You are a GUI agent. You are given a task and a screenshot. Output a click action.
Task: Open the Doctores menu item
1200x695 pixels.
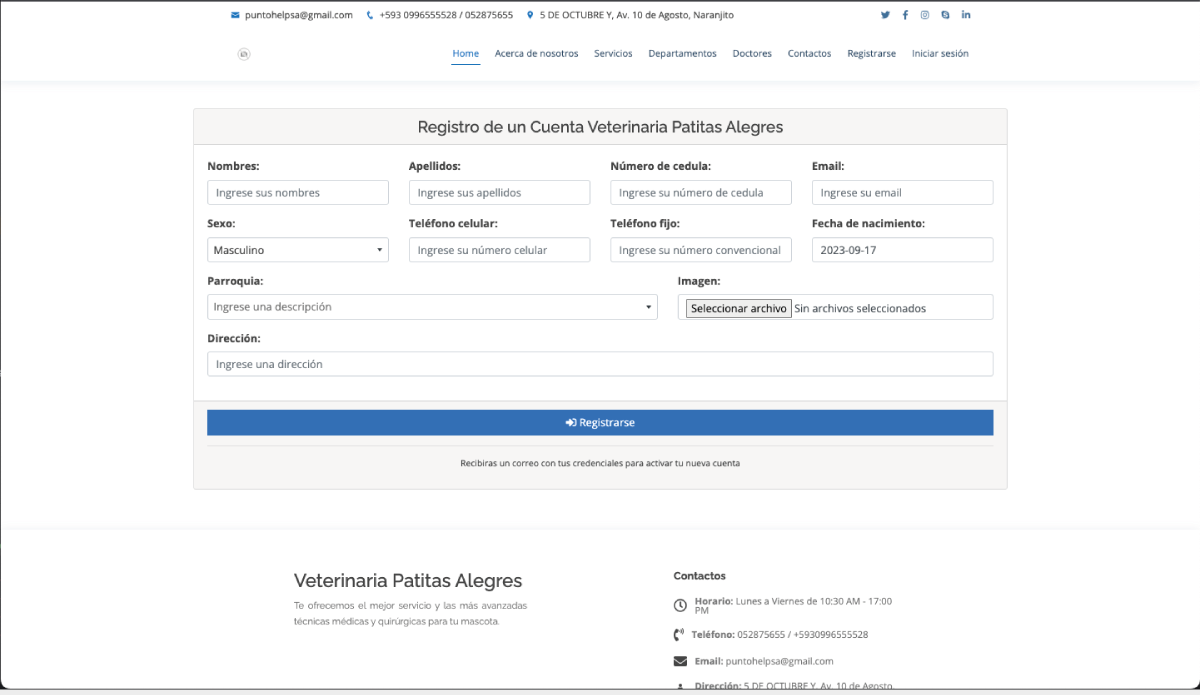pos(752,54)
